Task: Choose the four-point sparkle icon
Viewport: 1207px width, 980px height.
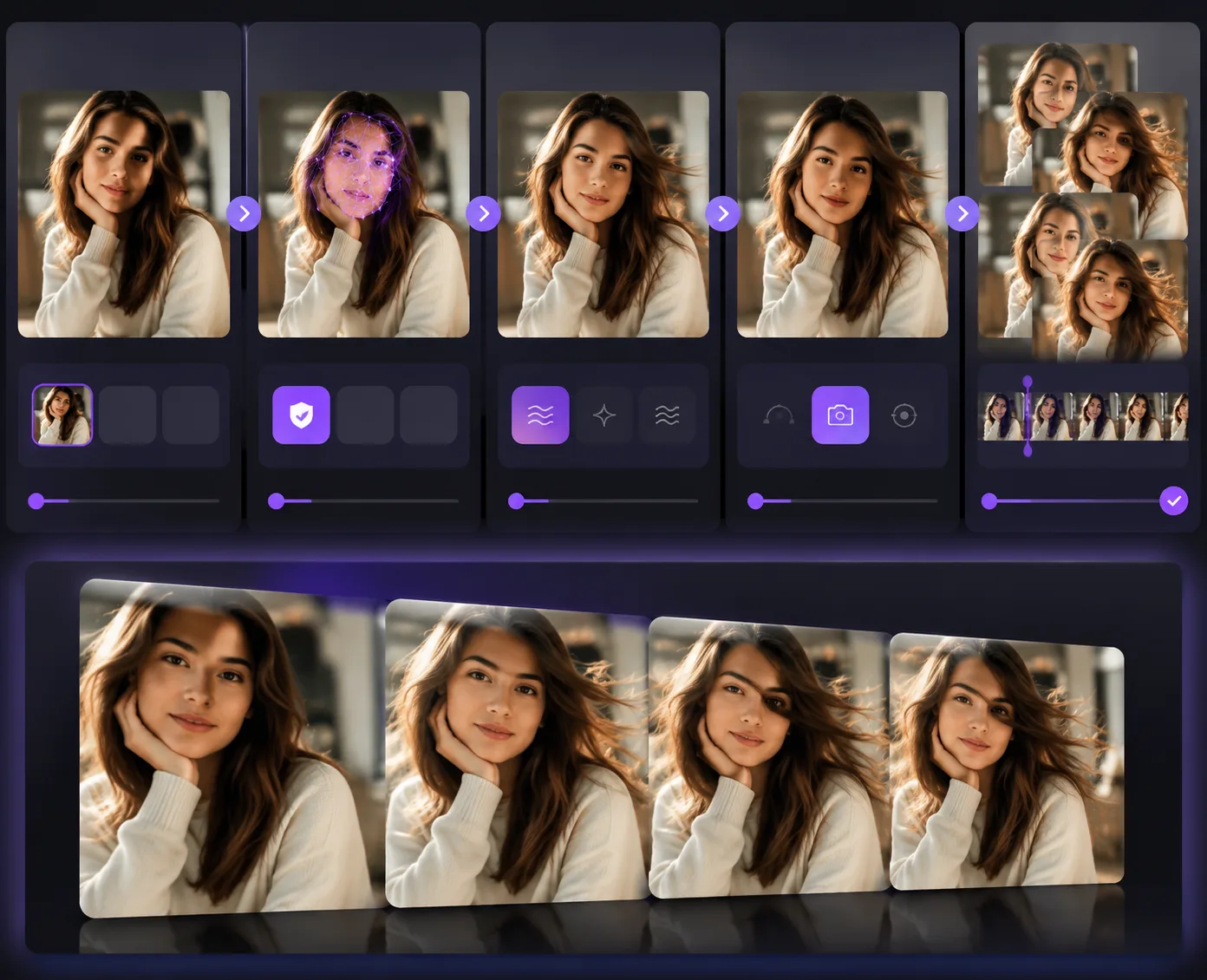Action: click(x=604, y=415)
